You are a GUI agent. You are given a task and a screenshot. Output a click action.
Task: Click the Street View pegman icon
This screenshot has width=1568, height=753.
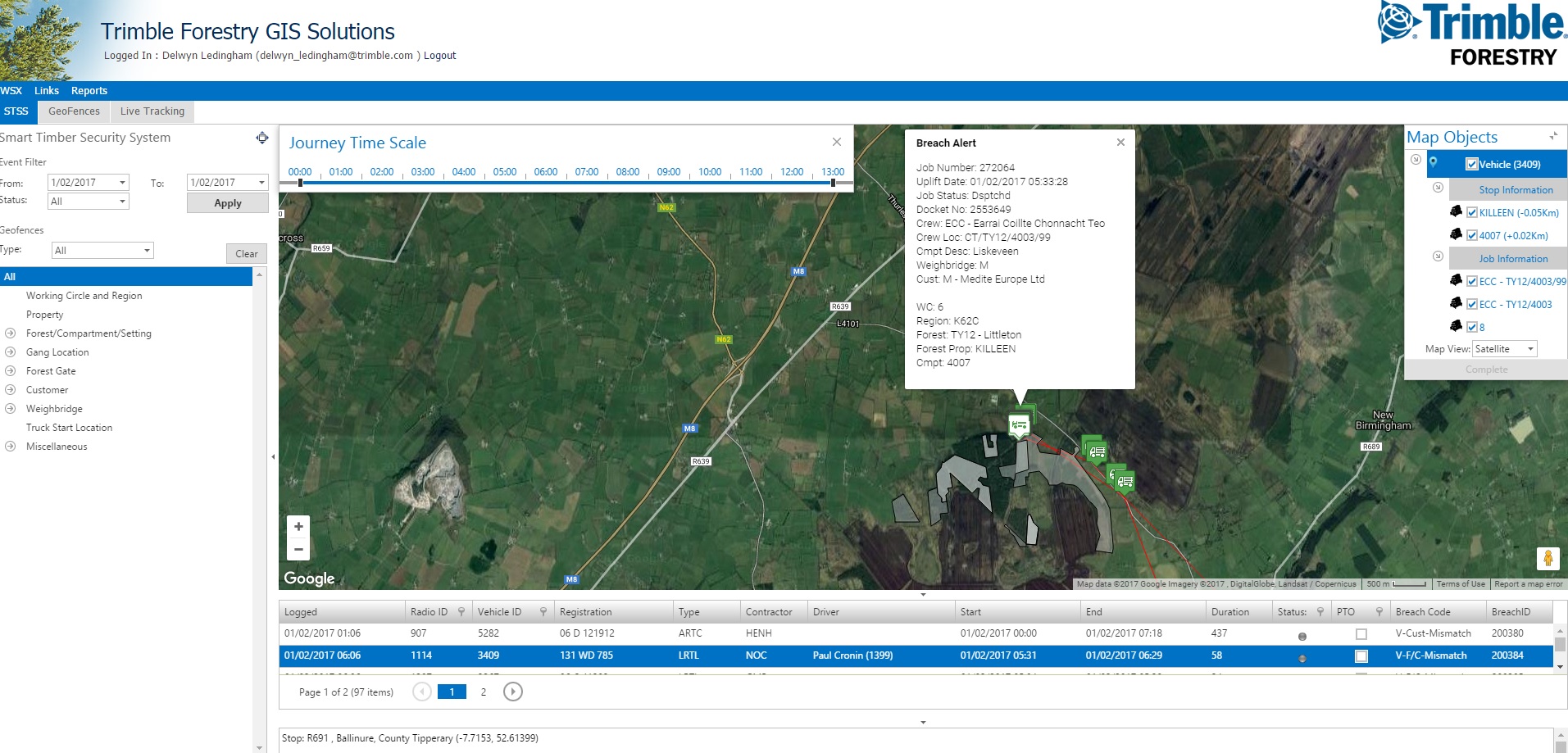point(1548,559)
